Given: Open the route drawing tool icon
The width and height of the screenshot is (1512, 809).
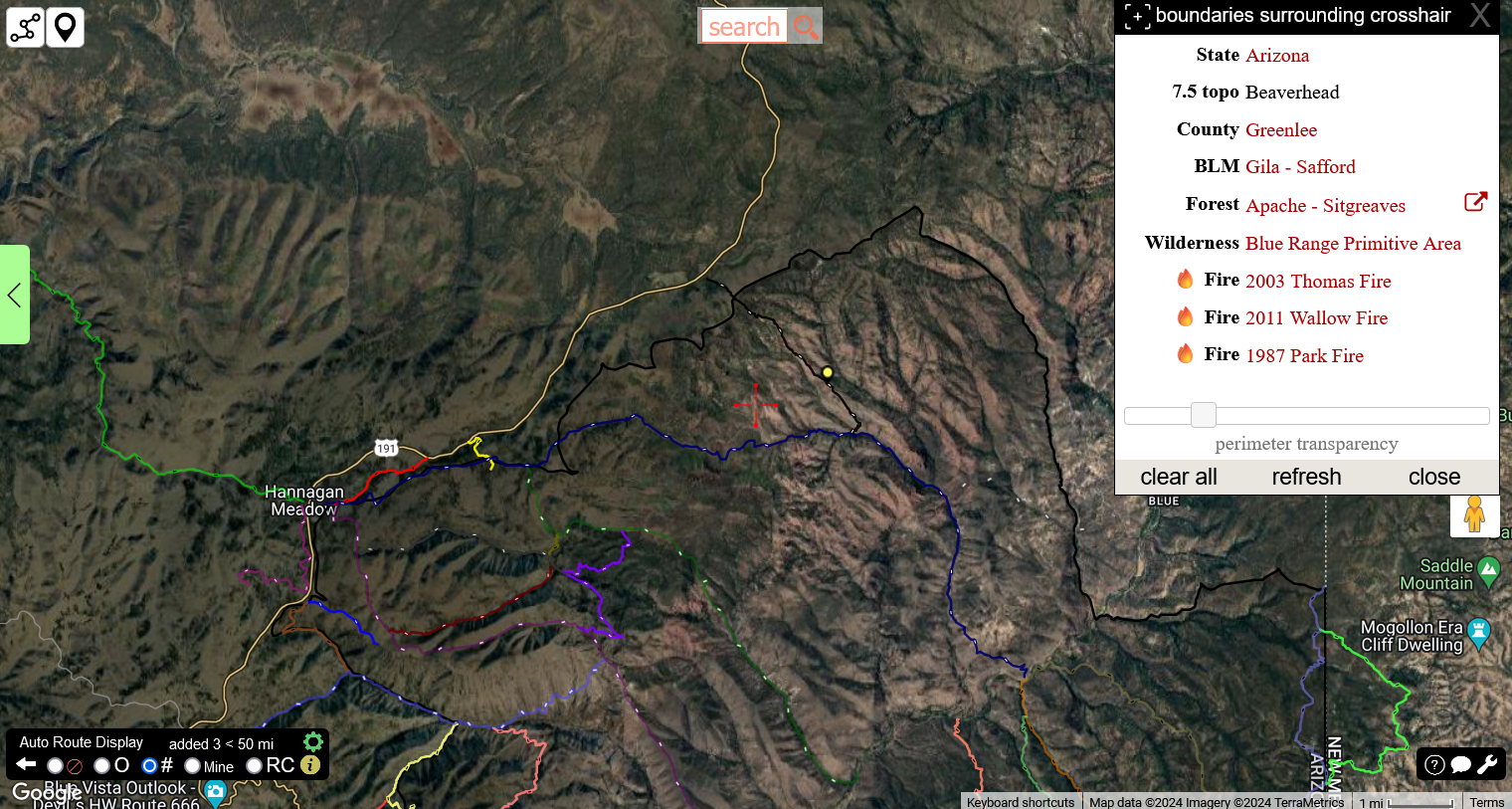Looking at the screenshot, I should tap(26, 28).
